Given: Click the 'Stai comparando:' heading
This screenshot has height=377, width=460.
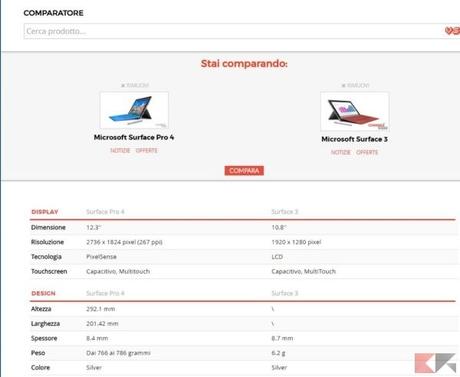Looking at the screenshot, I should [x=244, y=63].
